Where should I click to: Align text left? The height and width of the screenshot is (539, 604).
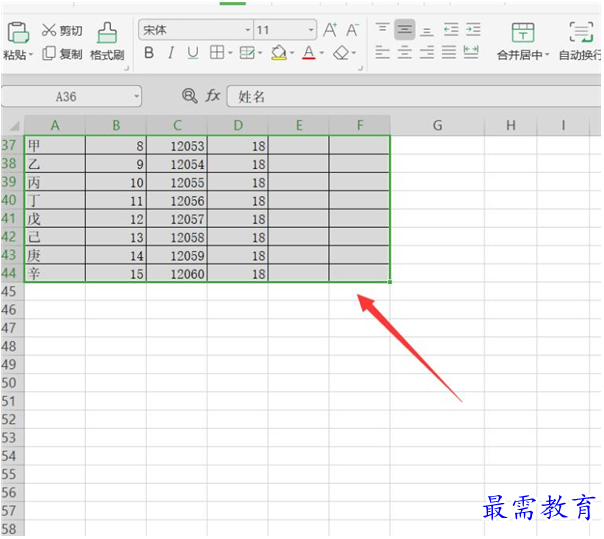383,52
